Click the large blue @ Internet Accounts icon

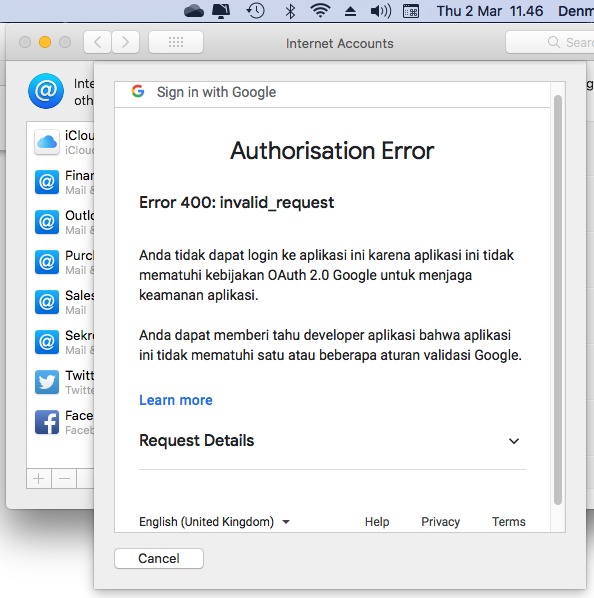pos(46,91)
